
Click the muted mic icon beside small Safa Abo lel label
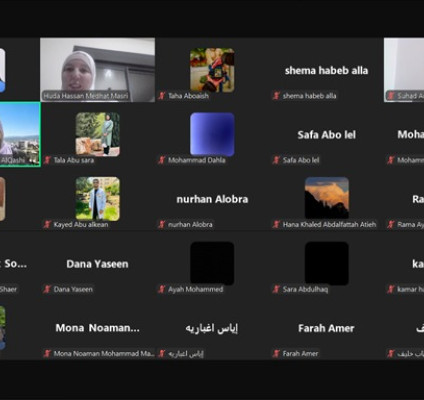click(276, 160)
